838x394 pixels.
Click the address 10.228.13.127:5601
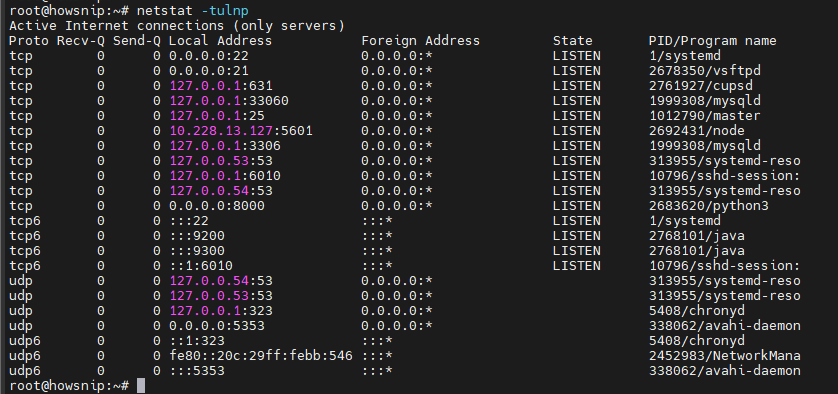click(240, 130)
